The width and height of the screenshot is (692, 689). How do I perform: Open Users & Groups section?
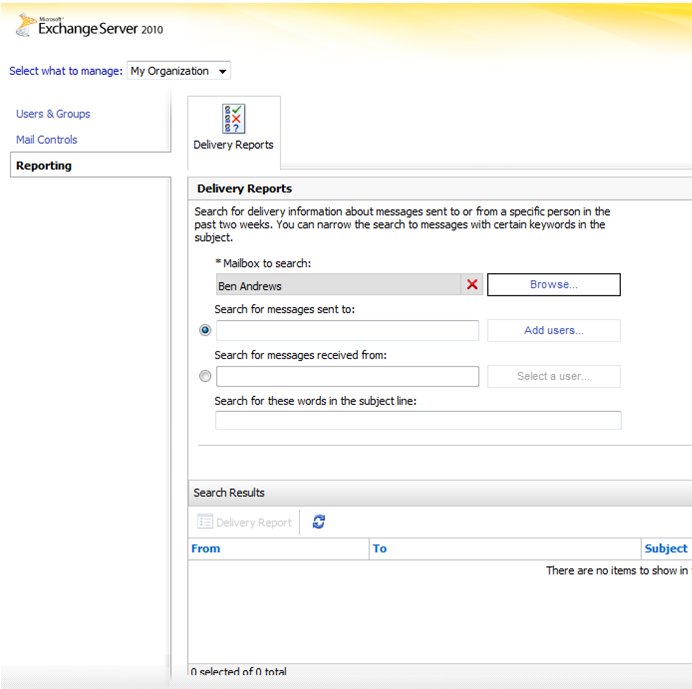53,114
